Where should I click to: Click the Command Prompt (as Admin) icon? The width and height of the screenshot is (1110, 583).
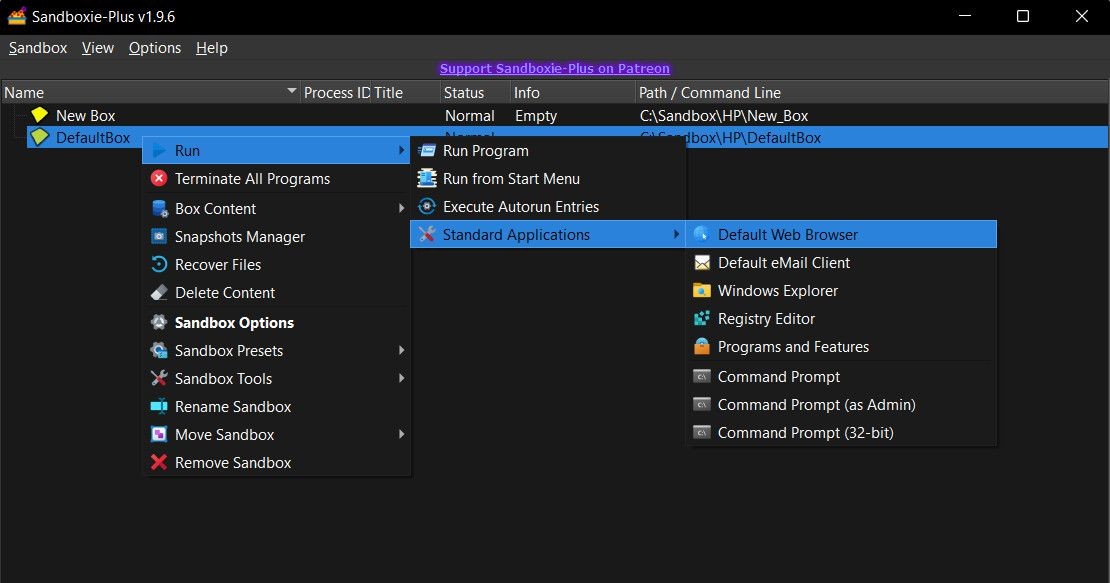click(702, 405)
